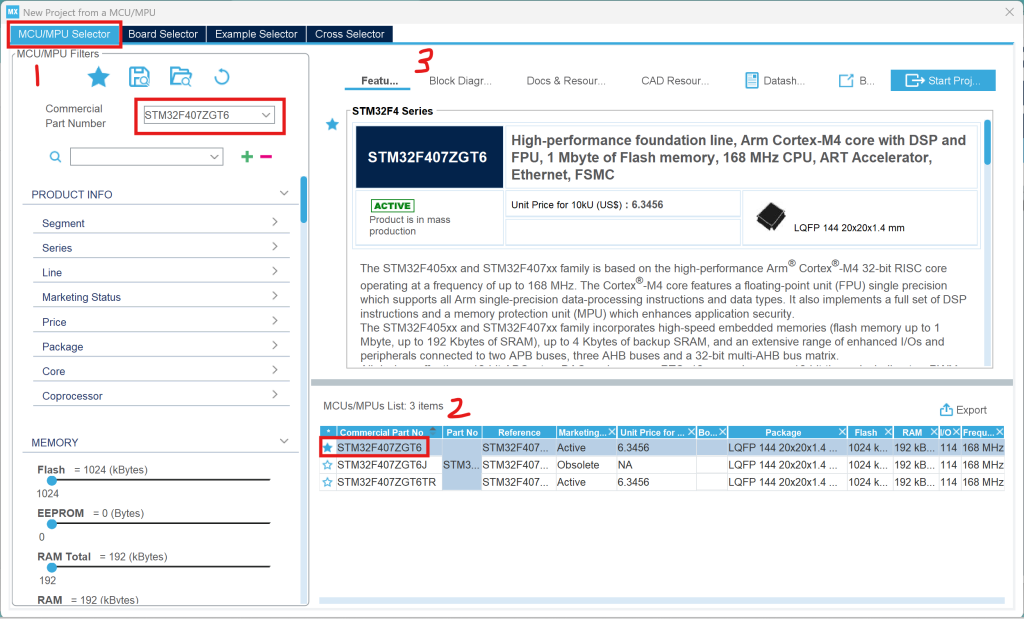Click the Export icon above the MCU list

click(946, 409)
